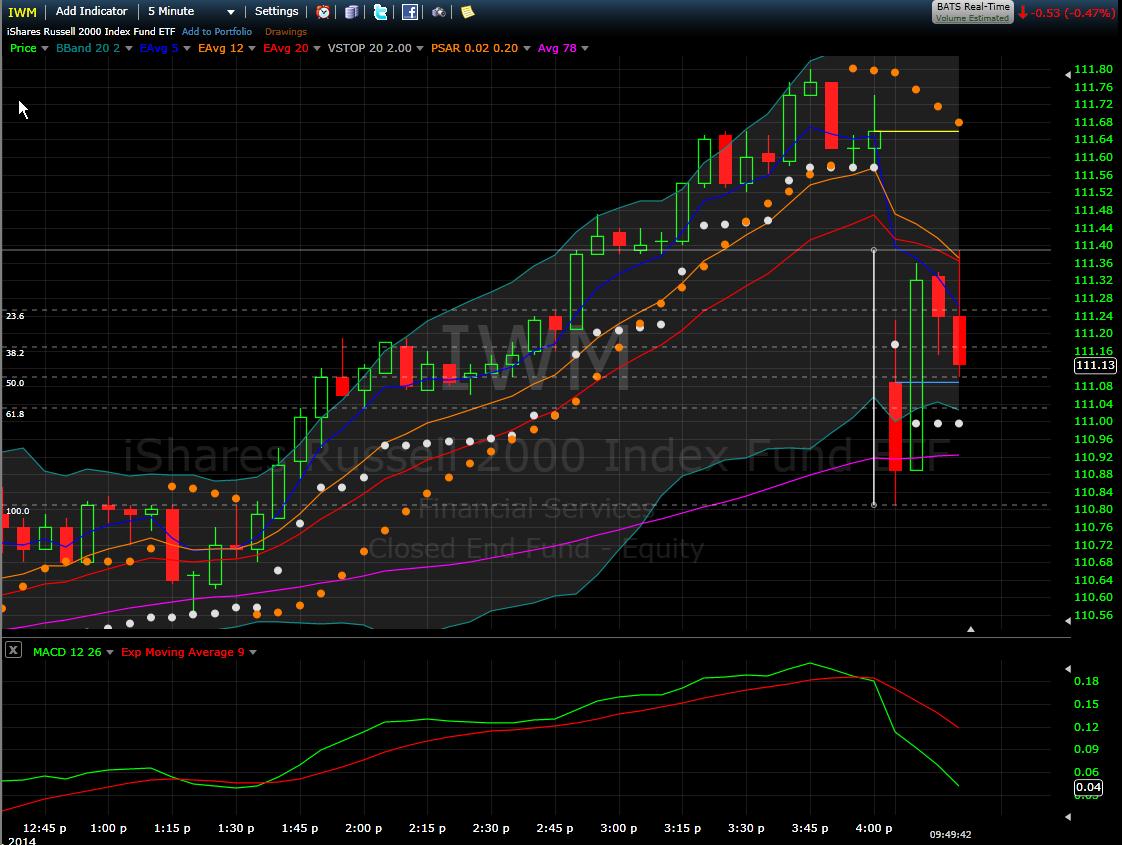This screenshot has height=845, width=1122.
Task: Share chart via Twitter bird icon
Action: click(381, 12)
